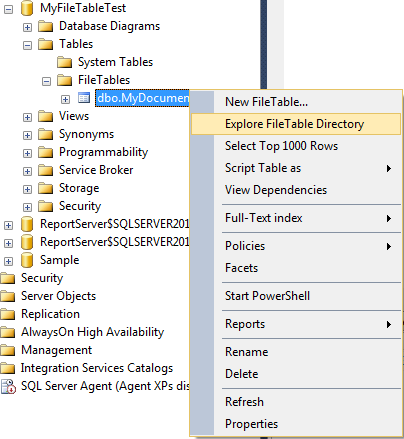This screenshot has height=439, width=404.
Task: Click the Storage folder icon
Action: [46, 188]
